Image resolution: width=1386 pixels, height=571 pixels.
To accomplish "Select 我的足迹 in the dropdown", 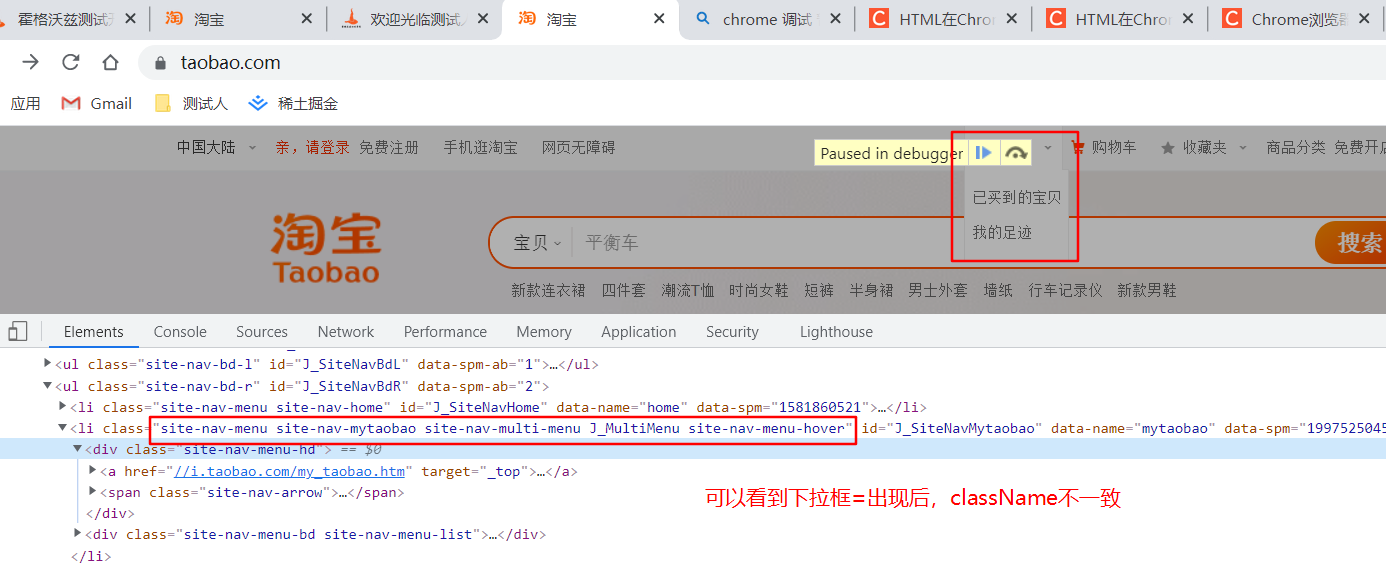I will click(x=1002, y=232).
